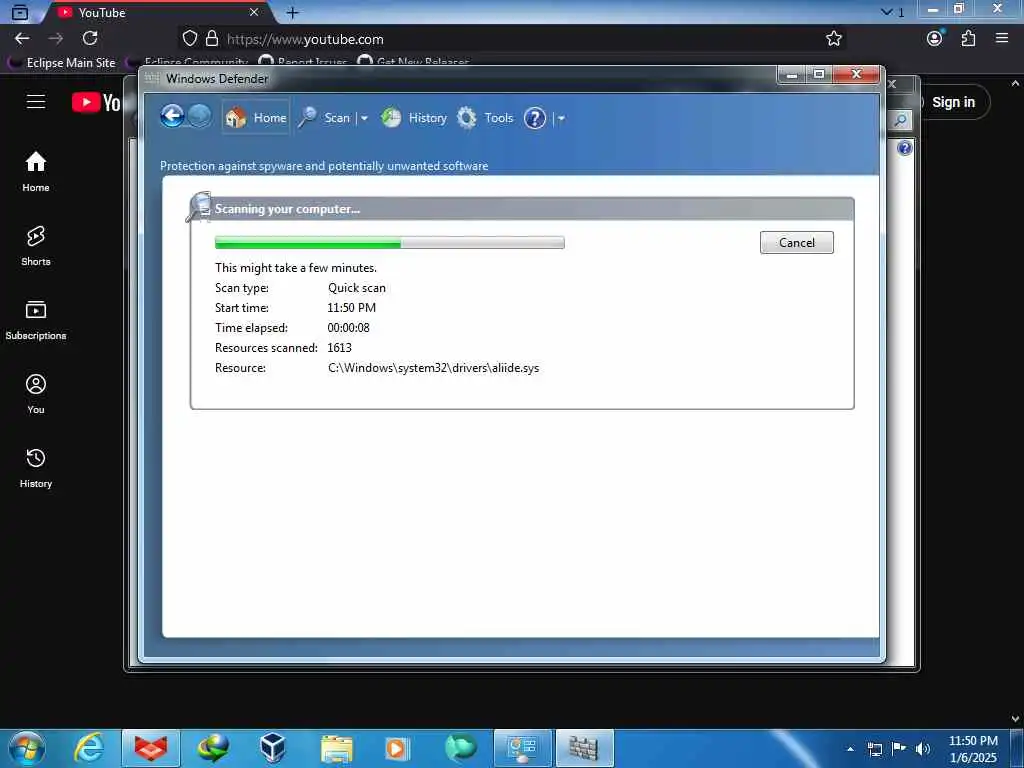Click the scanning magnifier icon in header
Screen dimensions: 1024x768
pos(199,207)
